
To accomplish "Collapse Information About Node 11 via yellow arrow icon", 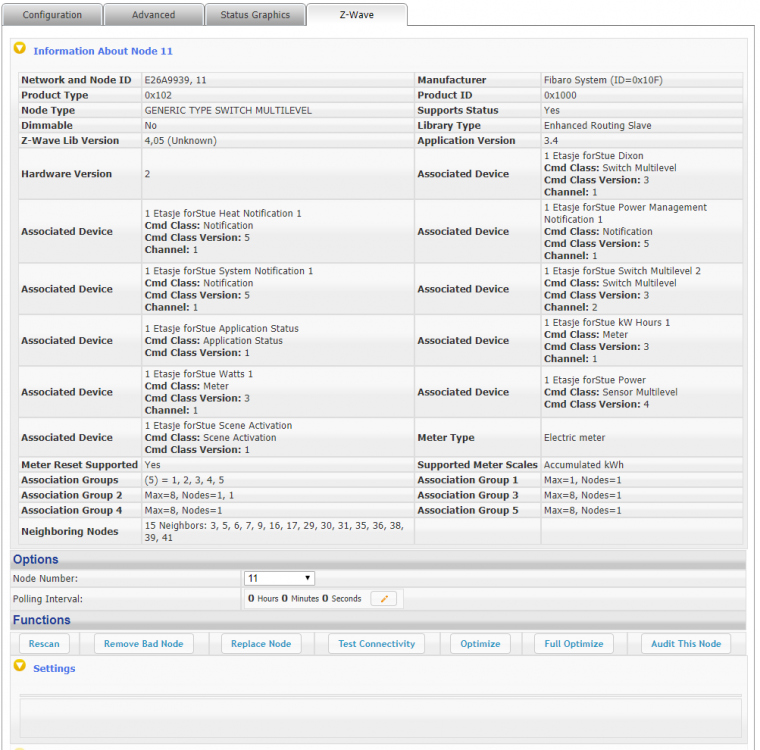I will coord(19,48).
